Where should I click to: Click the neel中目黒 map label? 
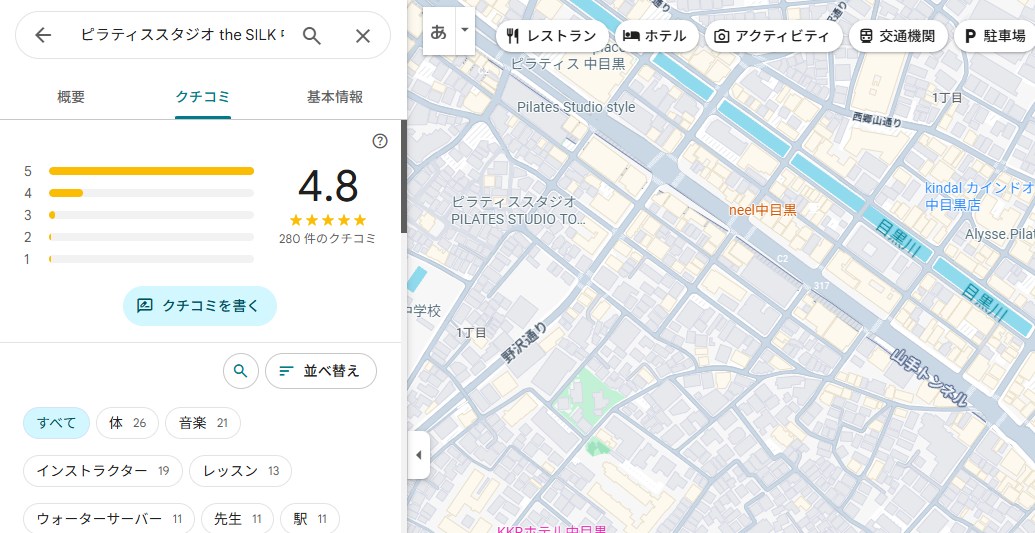pyautogui.click(x=762, y=210)
